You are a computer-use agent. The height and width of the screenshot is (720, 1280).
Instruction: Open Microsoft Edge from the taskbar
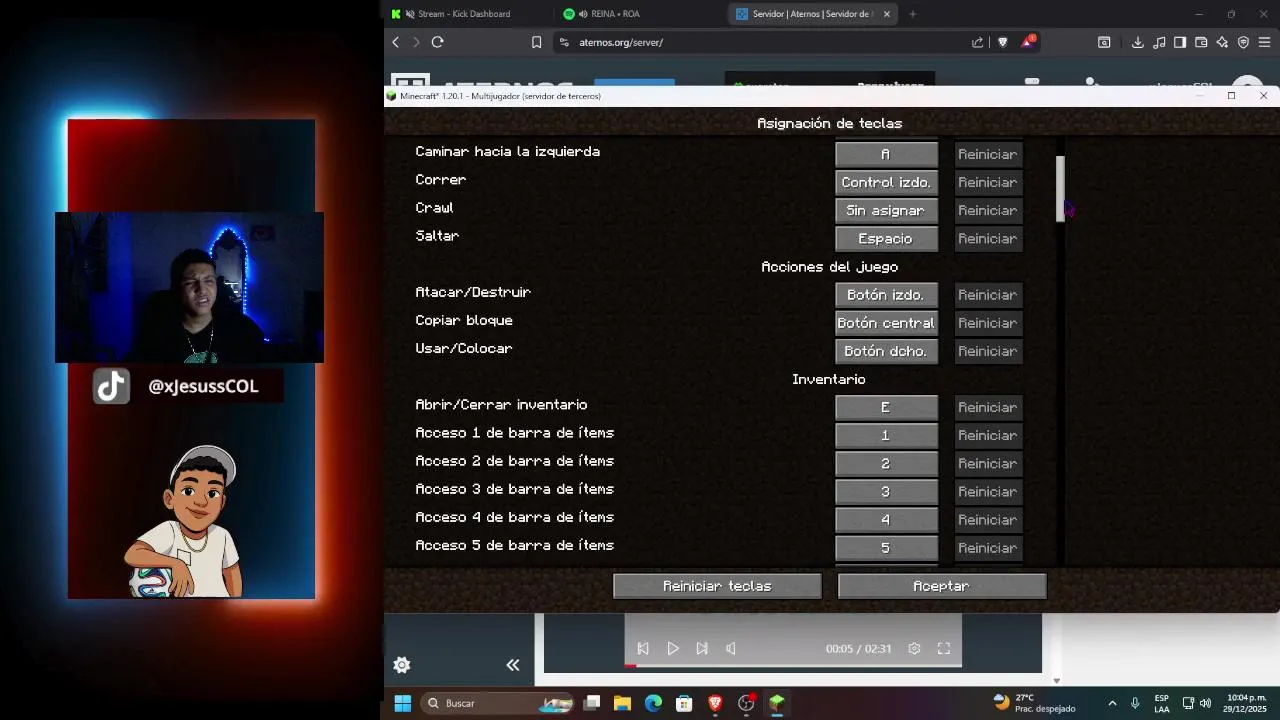pyautogui.click(x=653, y=703)
